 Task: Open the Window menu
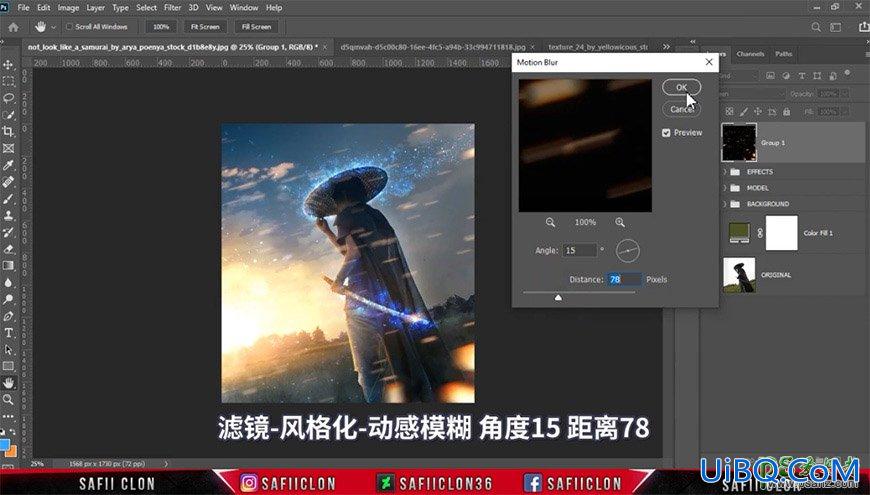click(244, 8)
